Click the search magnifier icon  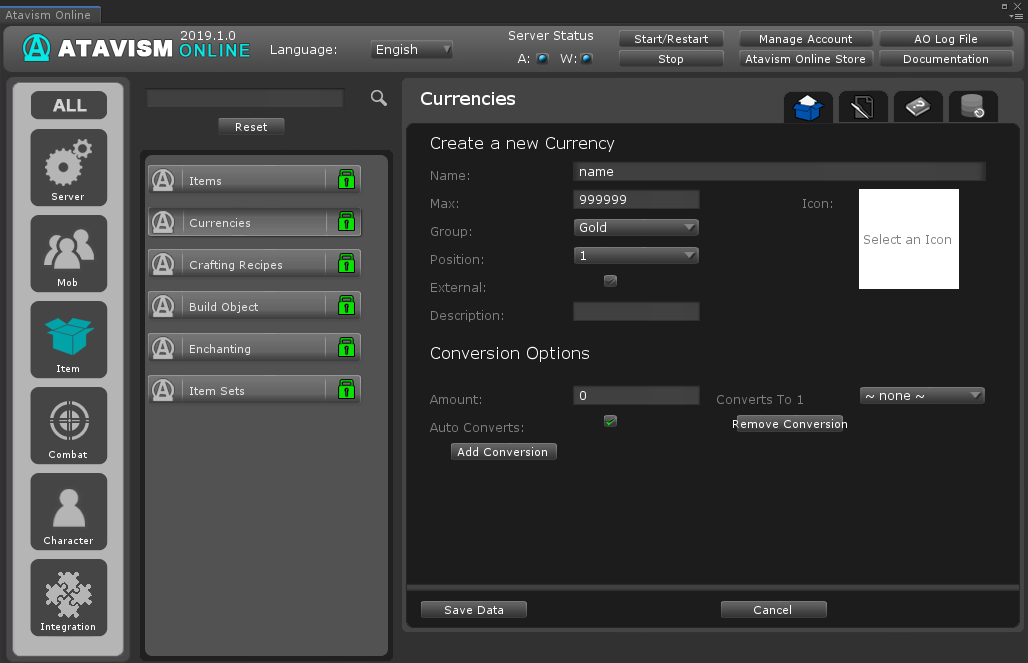[x=378, y=98]
